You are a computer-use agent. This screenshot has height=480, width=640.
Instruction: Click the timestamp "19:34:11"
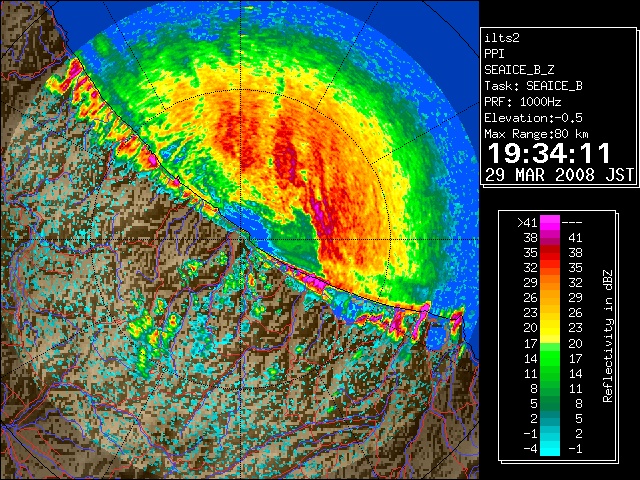click(549, 154)
